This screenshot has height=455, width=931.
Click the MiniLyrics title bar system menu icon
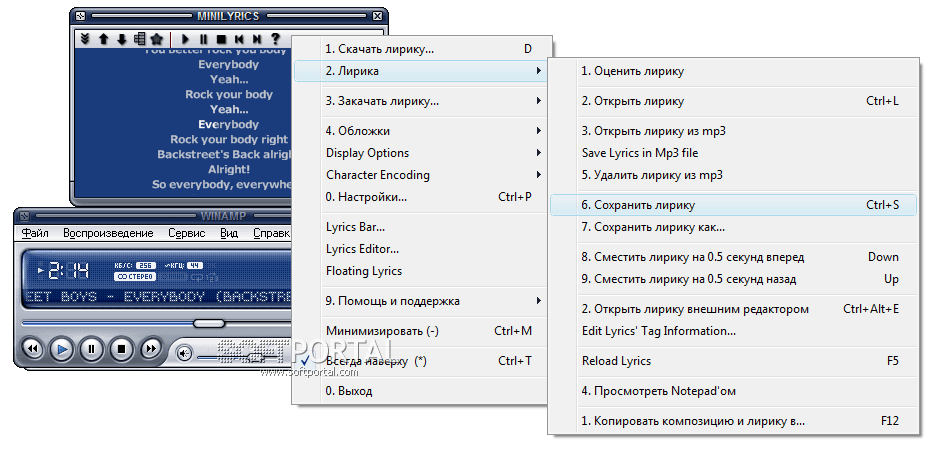(x=81, y=16)
